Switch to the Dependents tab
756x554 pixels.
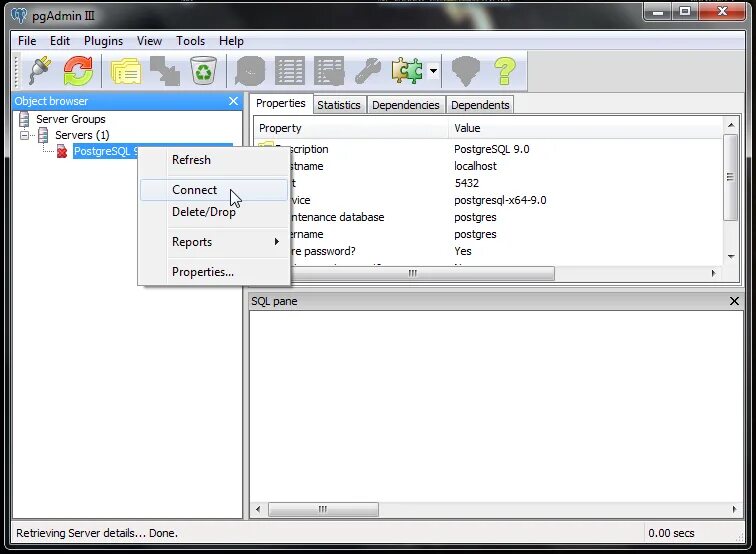[480, 105]
